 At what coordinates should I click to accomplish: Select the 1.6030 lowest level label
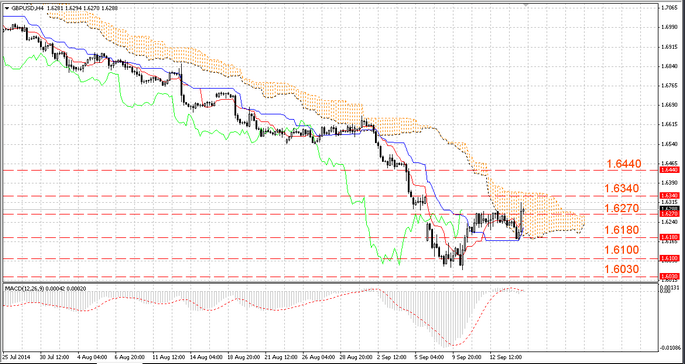pos(622,269)
